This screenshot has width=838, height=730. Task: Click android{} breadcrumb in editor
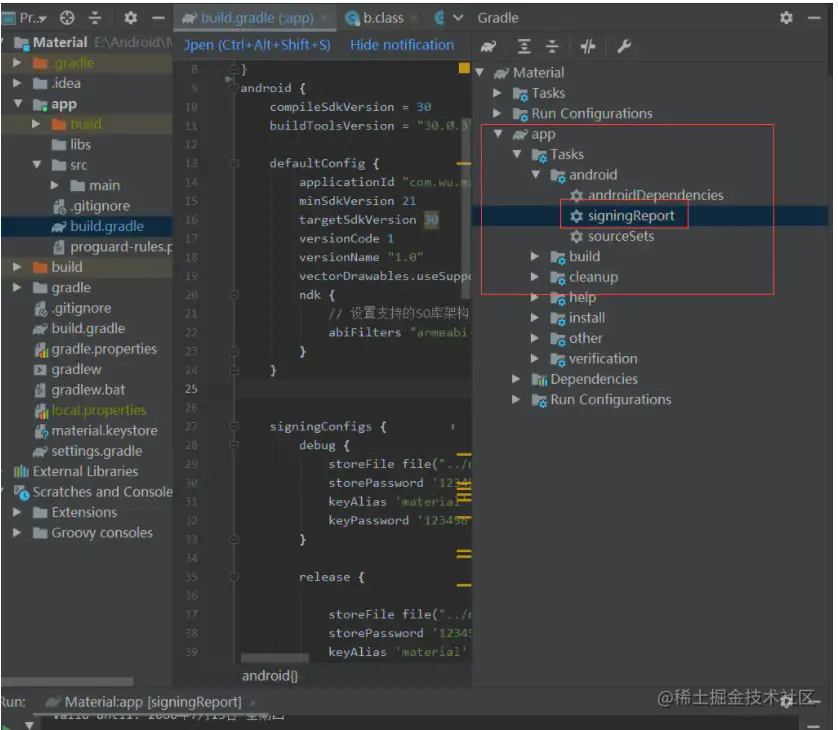[x=270, y=676]
